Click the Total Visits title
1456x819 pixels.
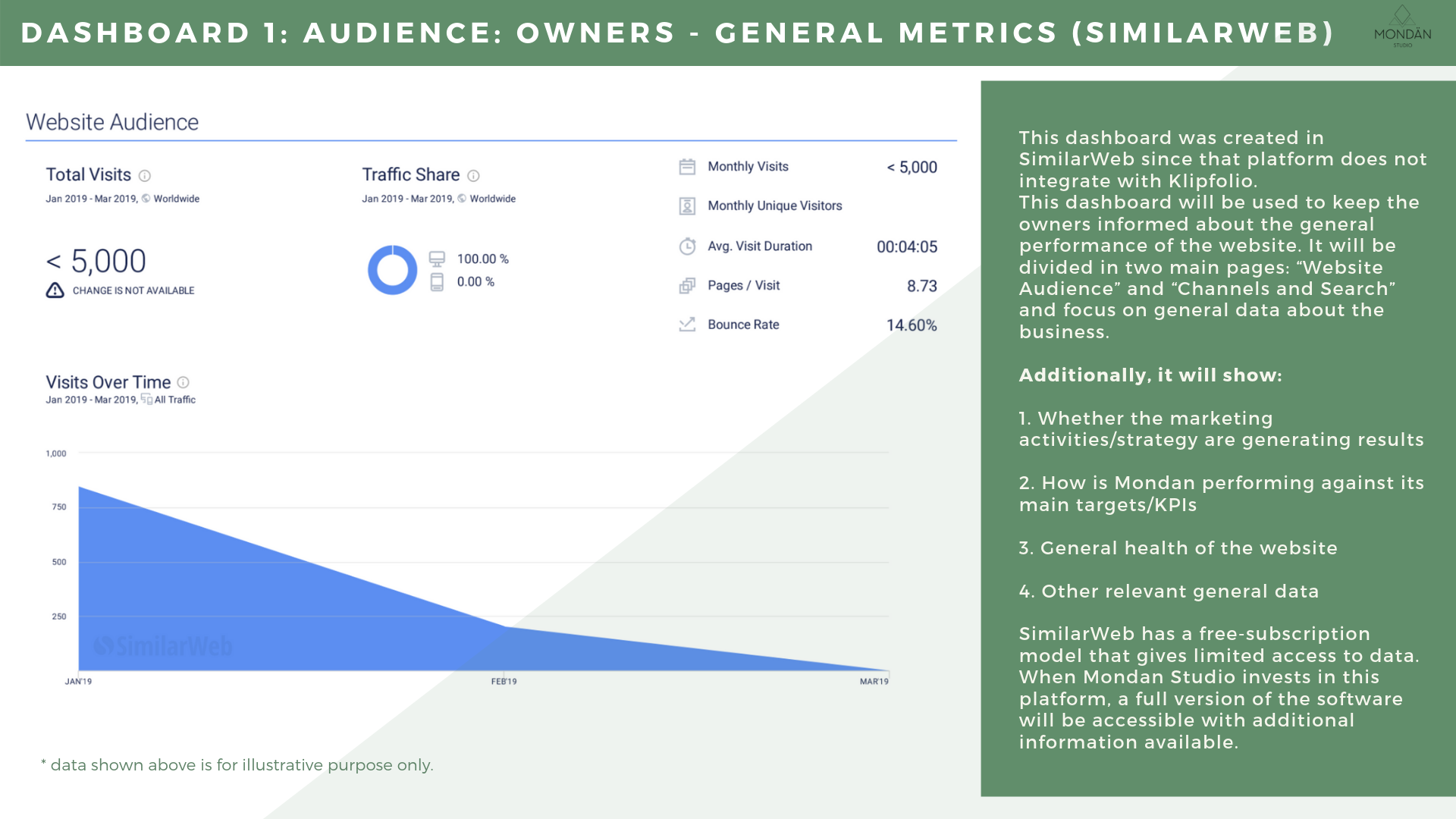pyautogui.click(x=89, y=174)
